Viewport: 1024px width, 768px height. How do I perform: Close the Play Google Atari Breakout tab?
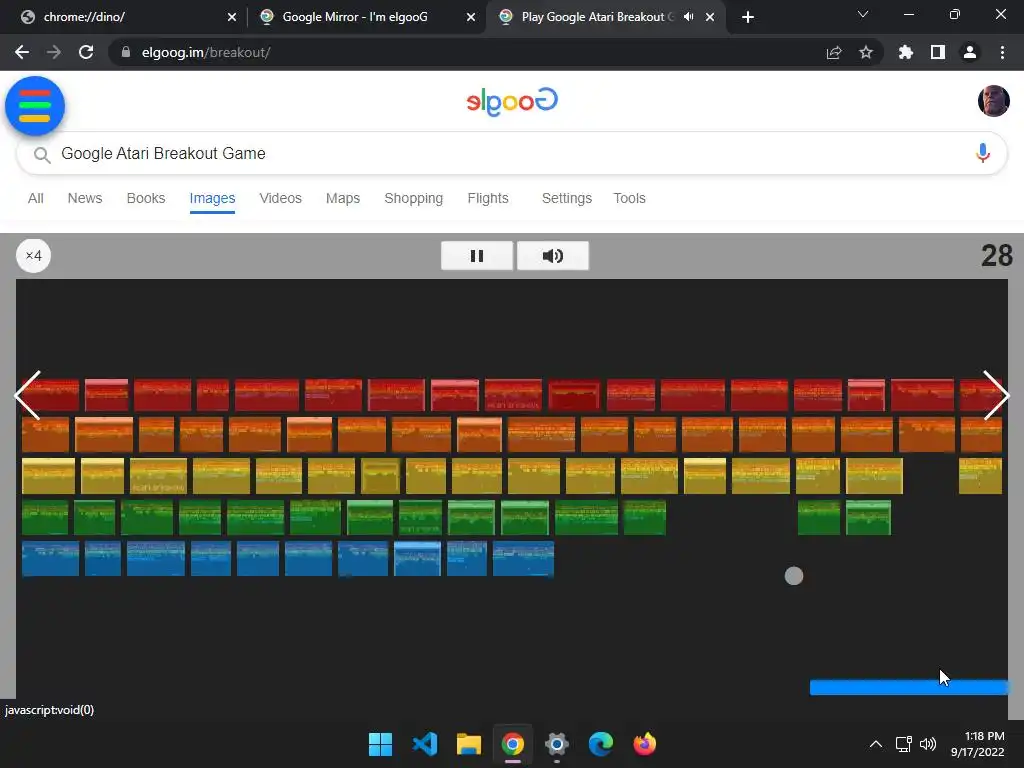[710, 17]
